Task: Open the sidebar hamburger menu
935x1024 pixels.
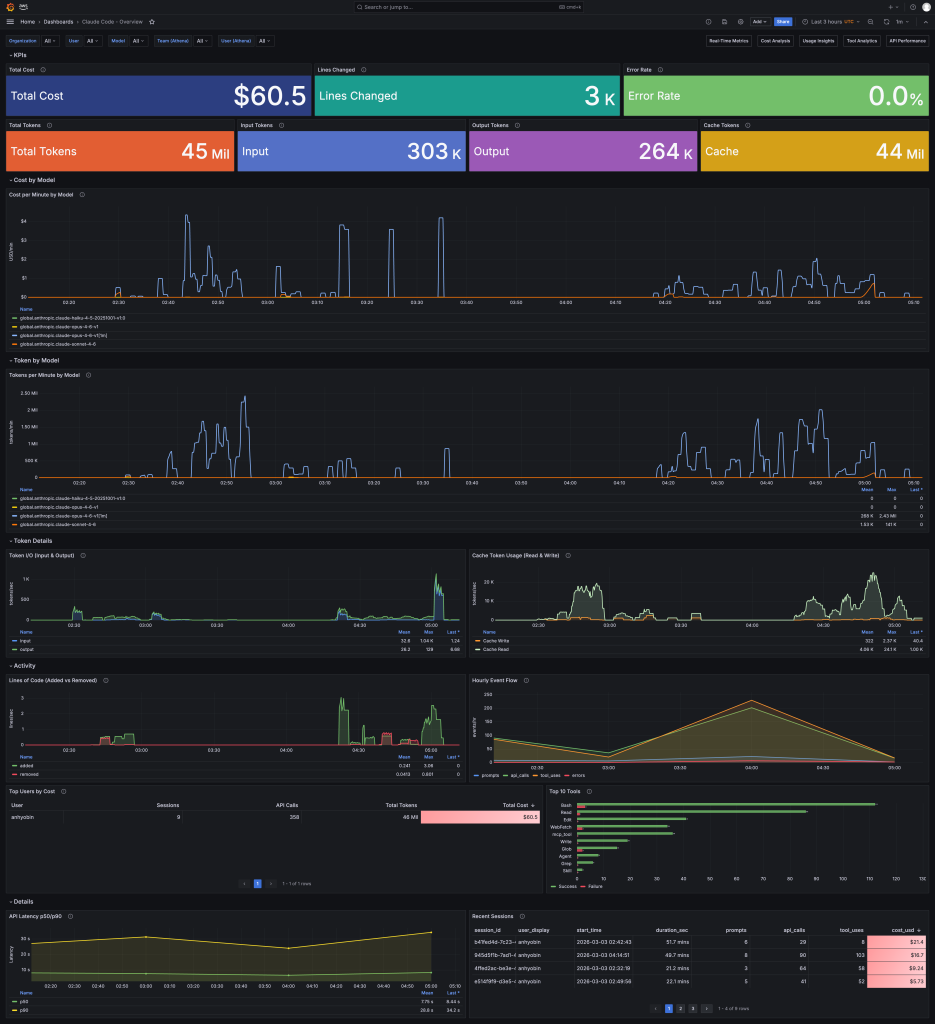Action: (x=10, y=21)
